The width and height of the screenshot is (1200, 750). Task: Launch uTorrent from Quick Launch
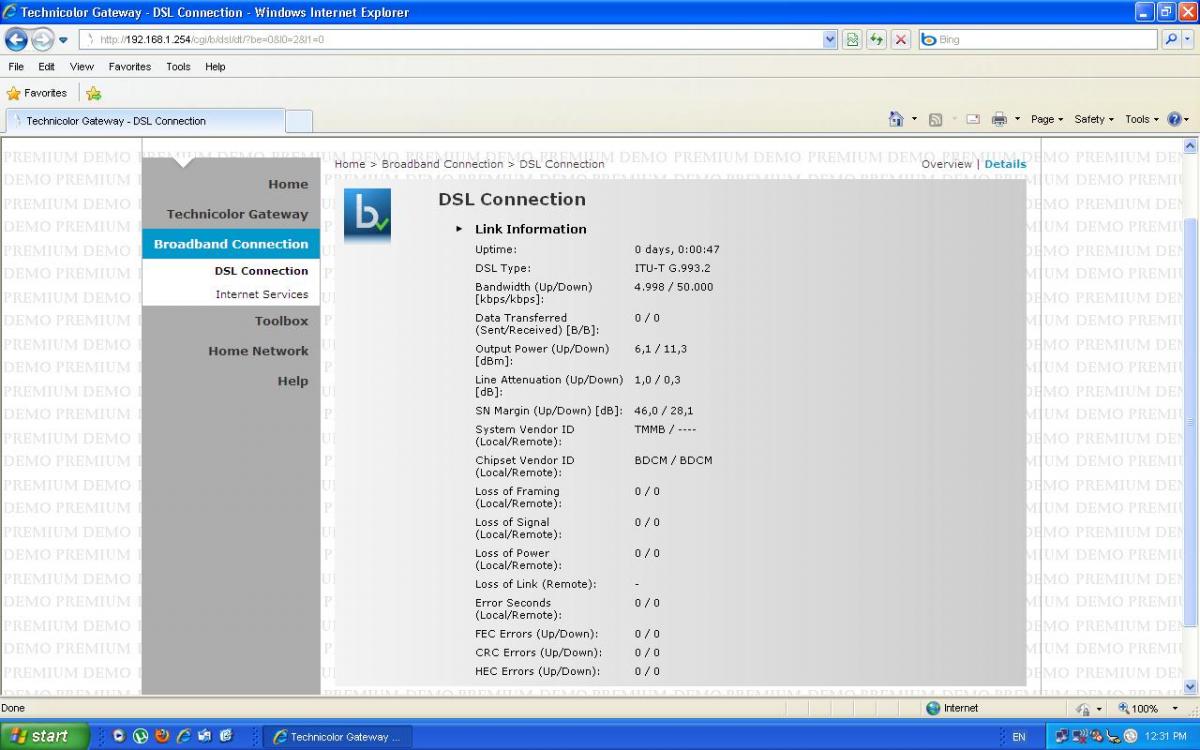tap(140, 736)
